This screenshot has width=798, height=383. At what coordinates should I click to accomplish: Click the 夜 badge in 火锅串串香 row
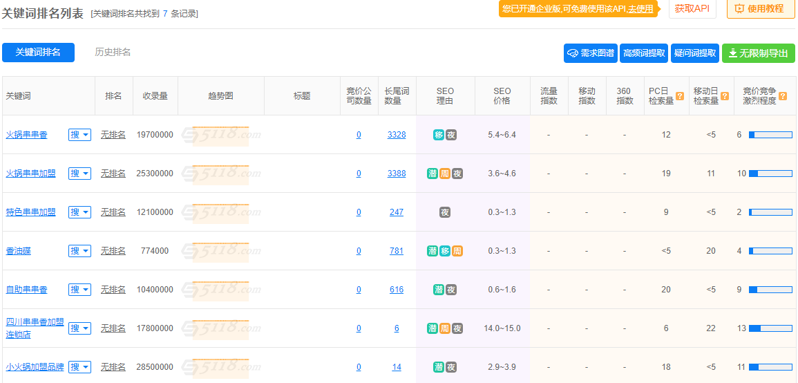pos(451,135)
